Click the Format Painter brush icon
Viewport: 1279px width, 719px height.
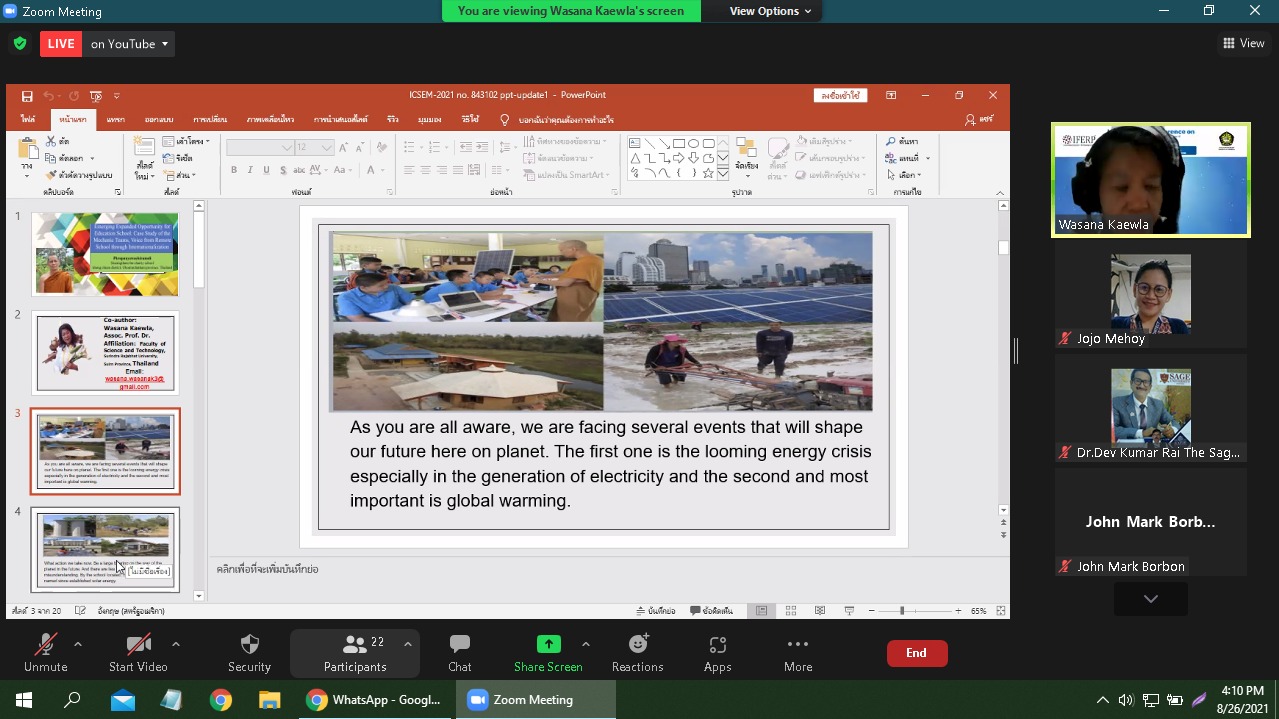click(51, 175)
